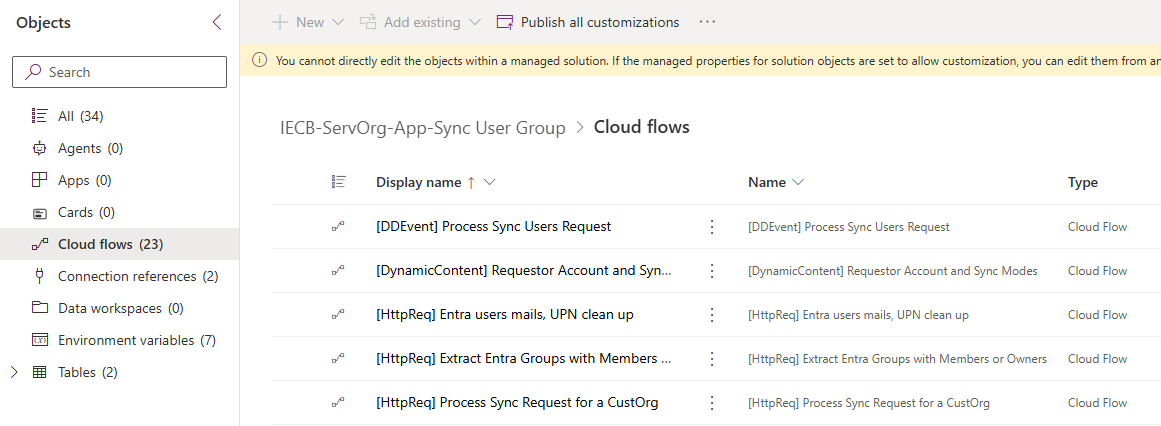Click the Connection references plug icon
This screenshot has height=426, width=1161.
(40, 276)
